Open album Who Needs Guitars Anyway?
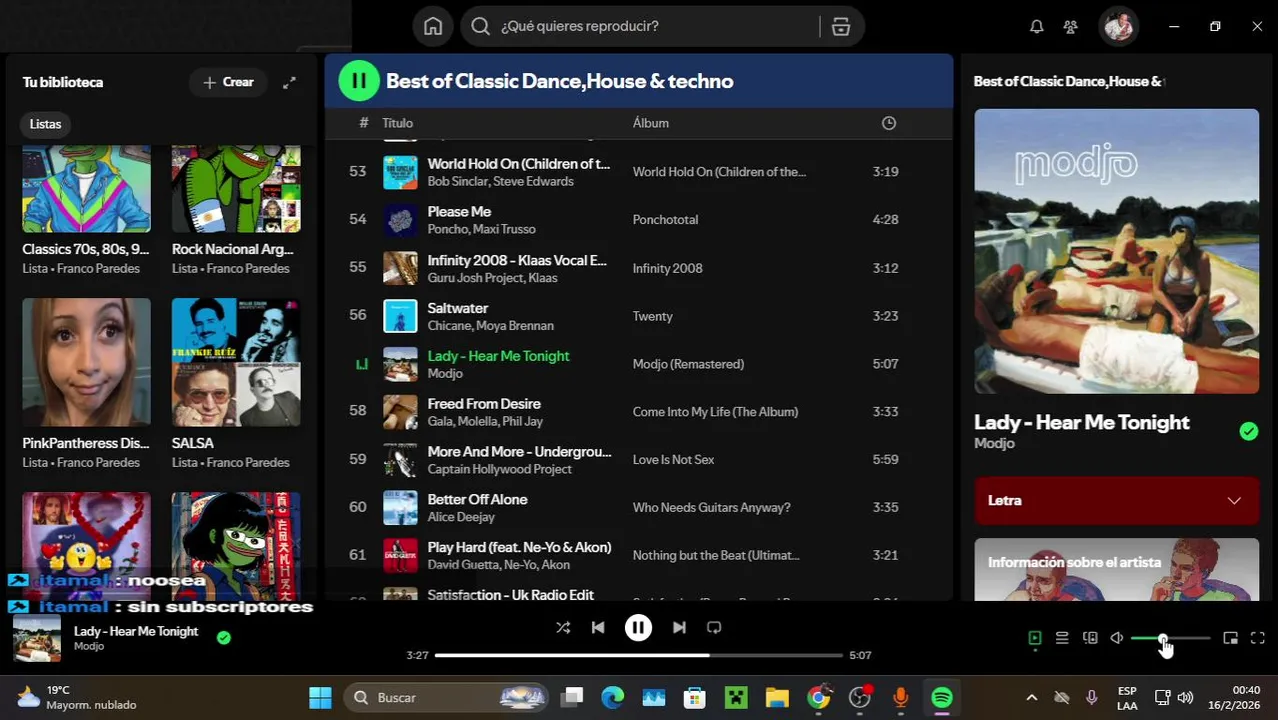This screenshot has height=720, width=1278. point(711,508)
